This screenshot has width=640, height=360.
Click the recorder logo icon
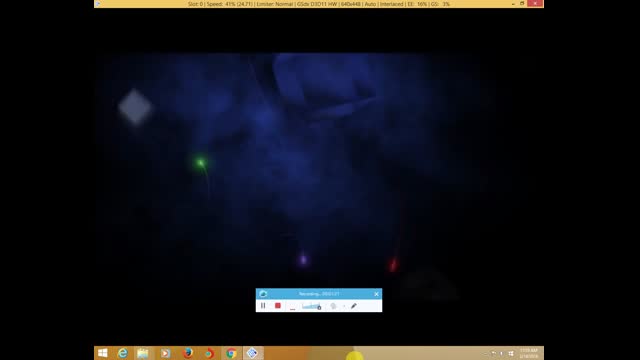tap(263, 294)
